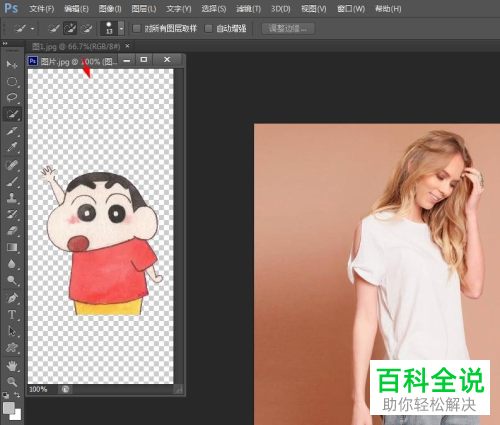Select the Healing Brush tool

click(x=12, y=165)
